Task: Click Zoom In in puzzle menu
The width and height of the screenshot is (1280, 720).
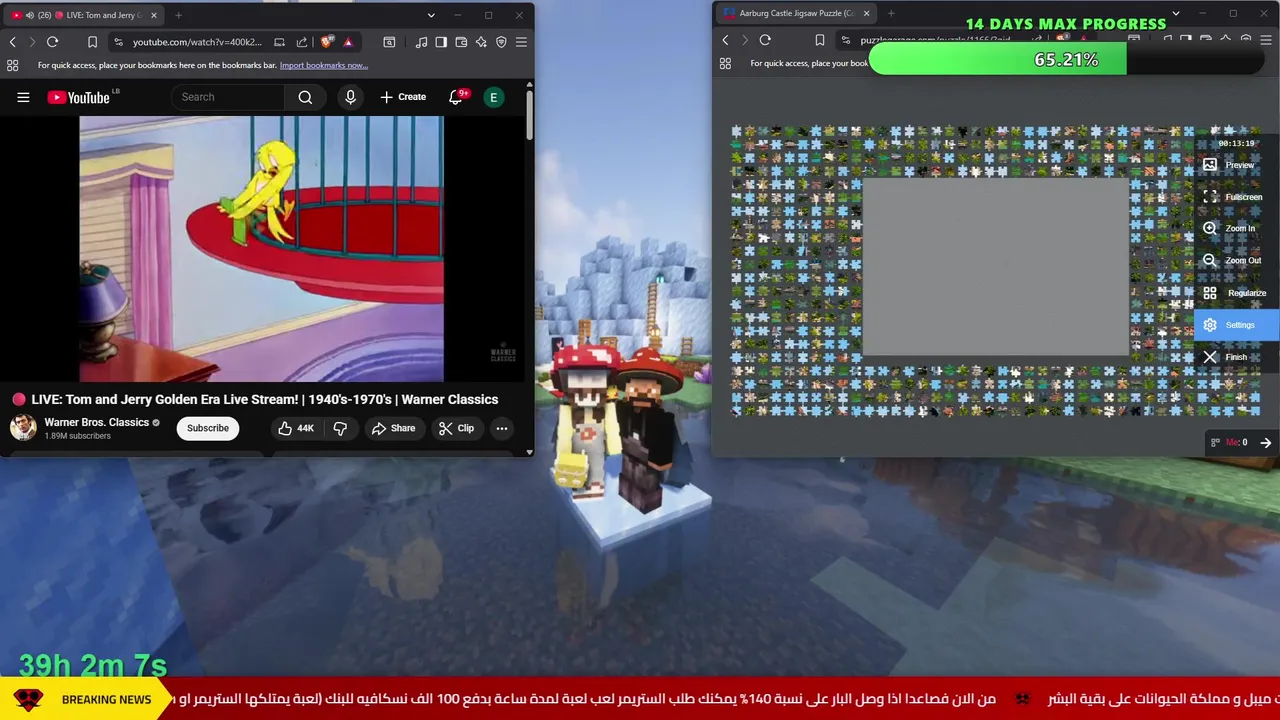Action: pyautogui.click(x=1237, y=229)
